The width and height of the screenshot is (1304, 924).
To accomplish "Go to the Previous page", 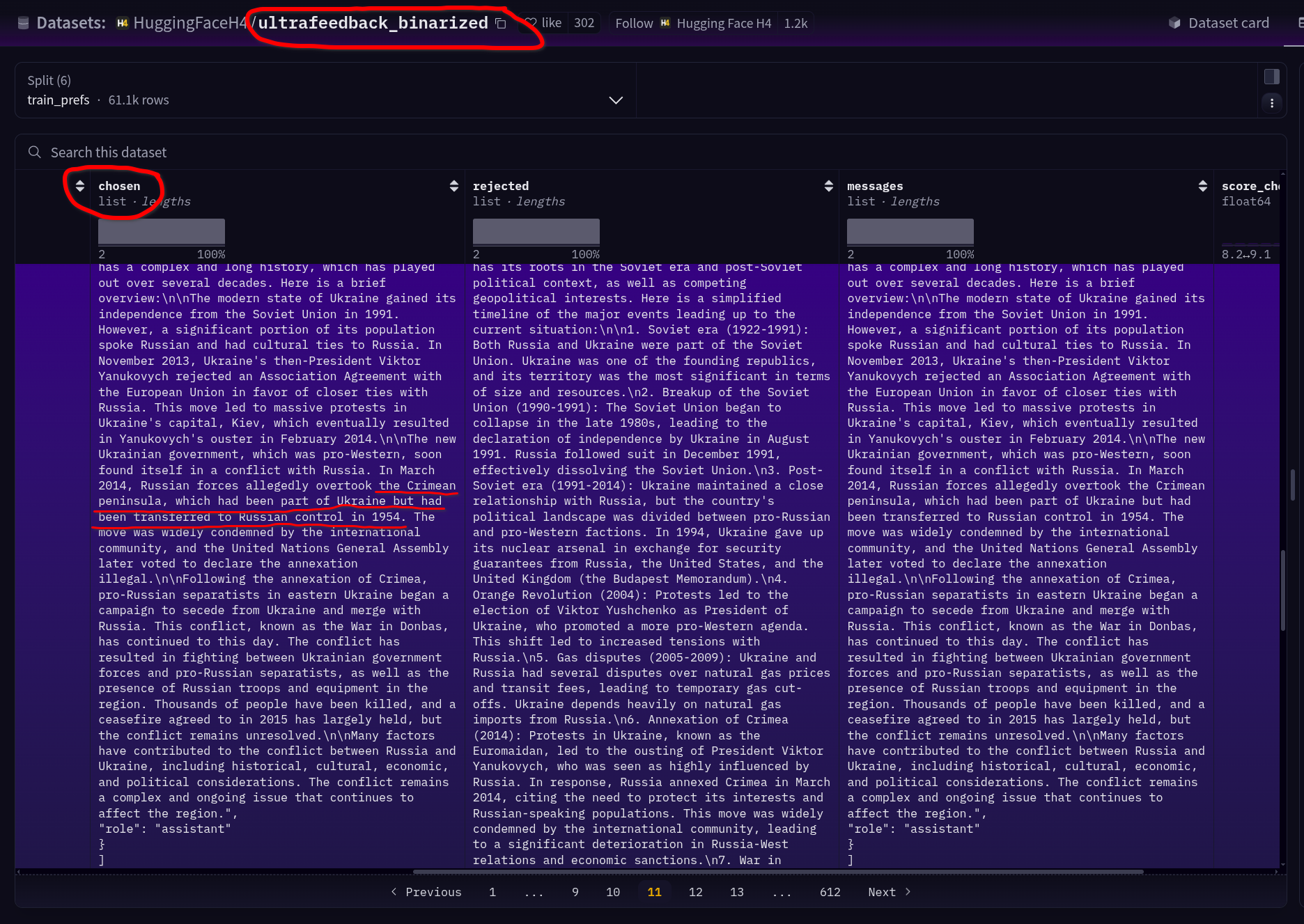I will [x=426, y=892].
